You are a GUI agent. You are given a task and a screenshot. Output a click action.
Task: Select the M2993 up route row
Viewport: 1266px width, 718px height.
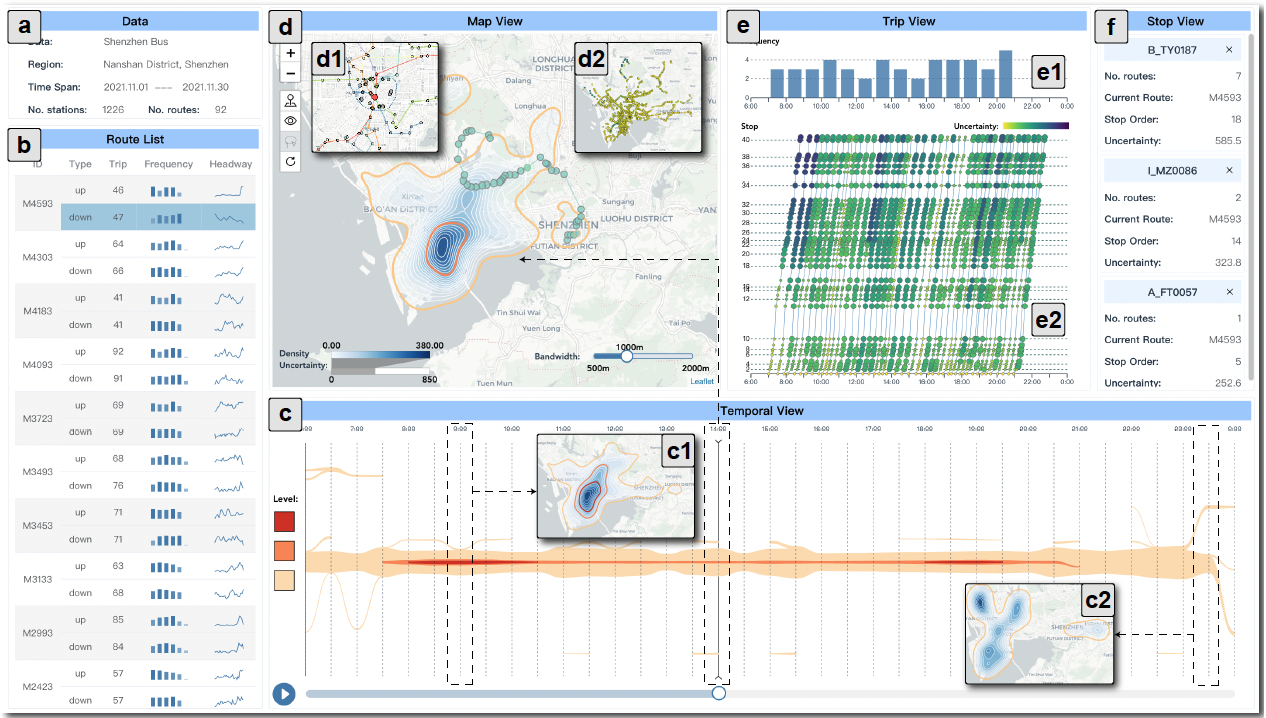158,620
